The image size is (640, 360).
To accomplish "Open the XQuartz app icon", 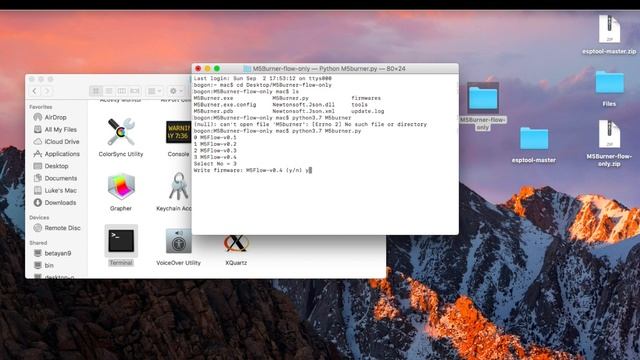I will click(236, 243).
